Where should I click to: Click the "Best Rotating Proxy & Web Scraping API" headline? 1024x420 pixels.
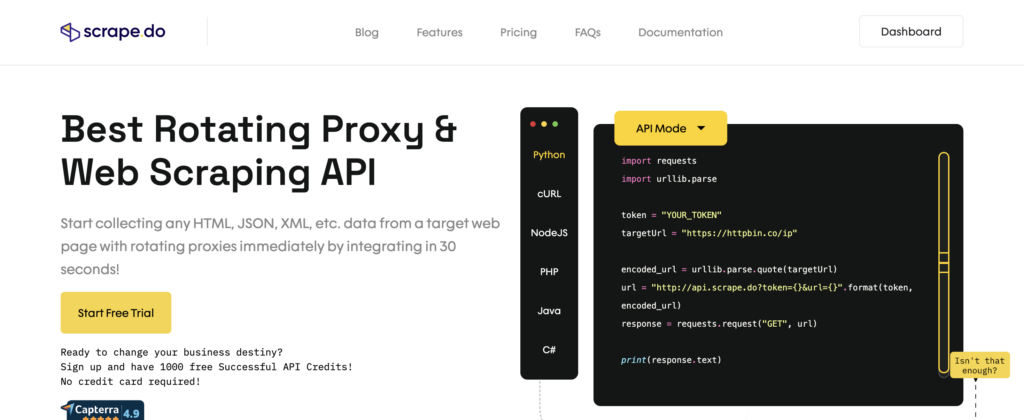click(259, 152)
